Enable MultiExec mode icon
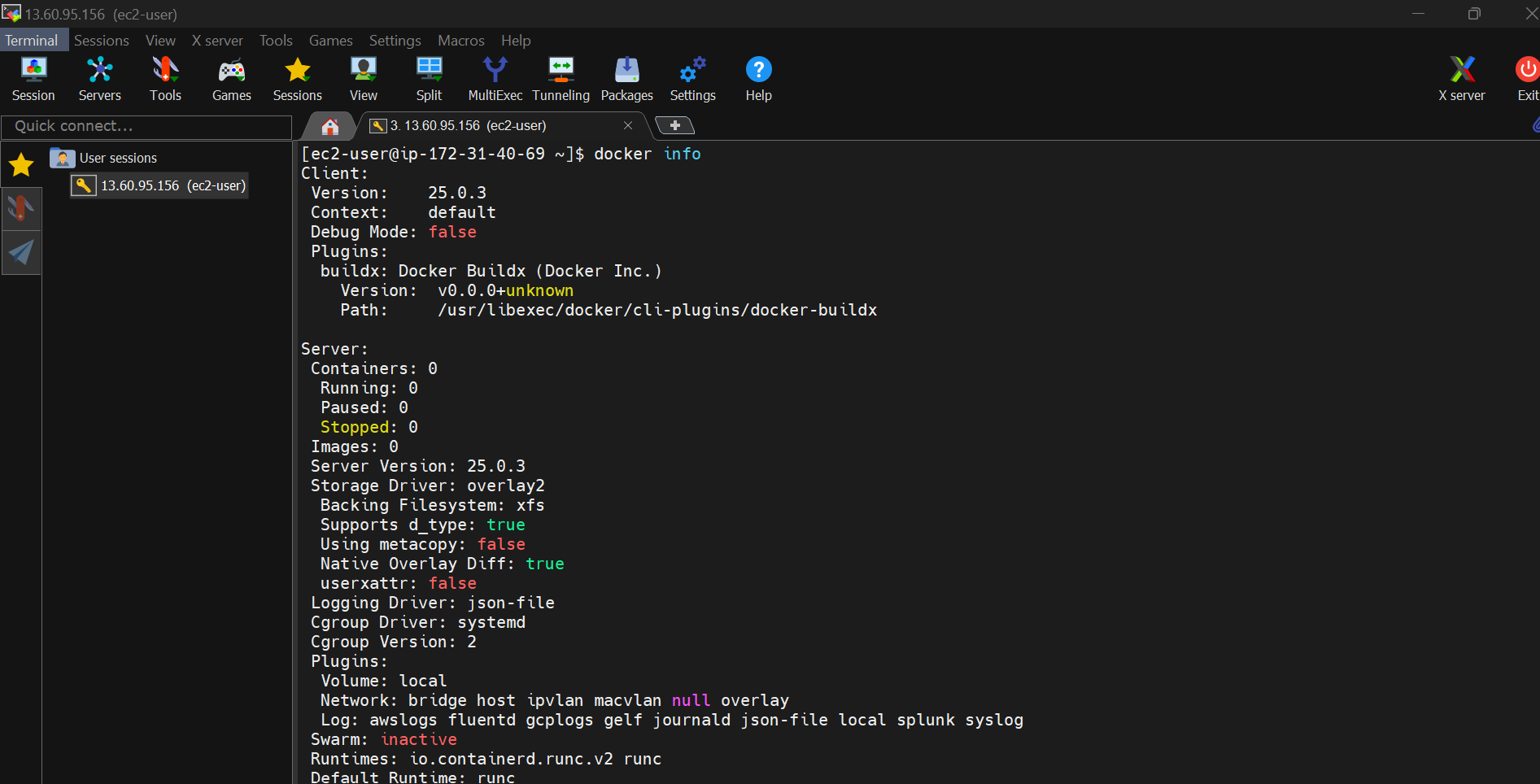Image resolution: width=1540 pixels, height=784 pixels. pyautogui.click(x=495, y=79)
